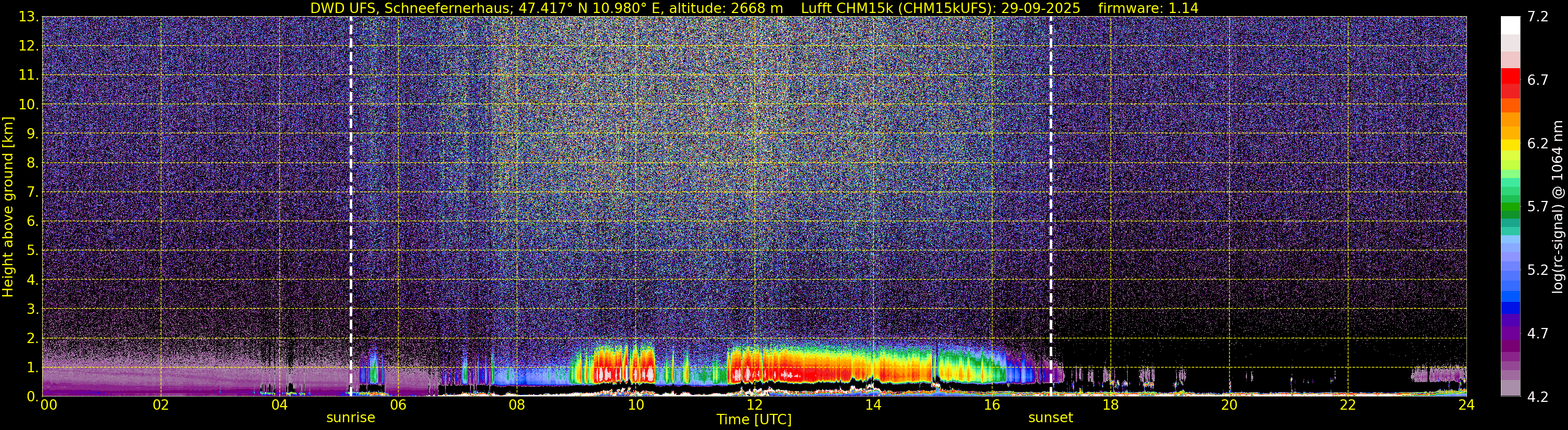Click the "2." tick on the height axis
Image resolution: width=1568 pixels, height=430 pixels.
pos(32,339)
